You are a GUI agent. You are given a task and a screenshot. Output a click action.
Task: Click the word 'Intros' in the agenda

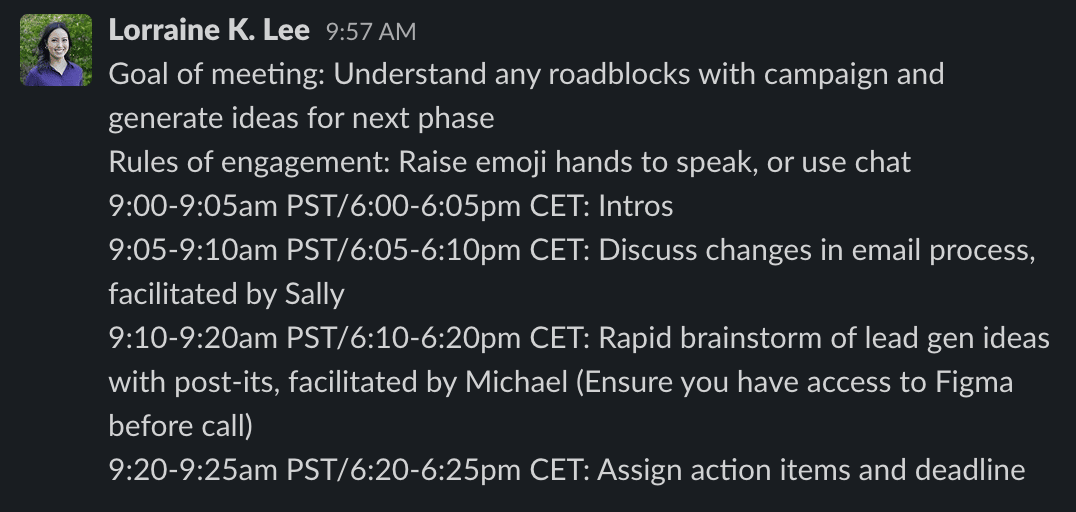click(x=635, y=207)
